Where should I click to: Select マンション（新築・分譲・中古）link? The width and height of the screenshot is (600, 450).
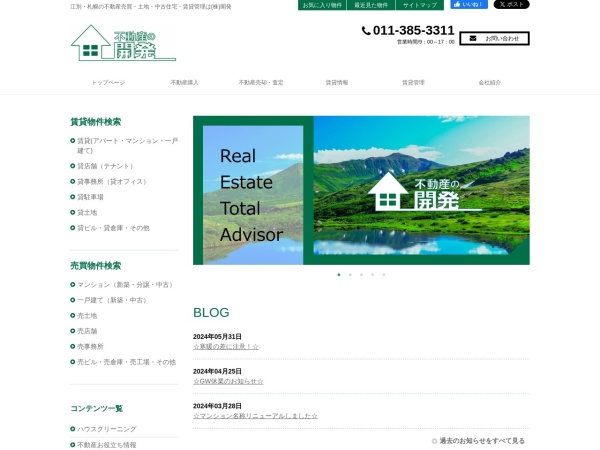coord(126,285)
